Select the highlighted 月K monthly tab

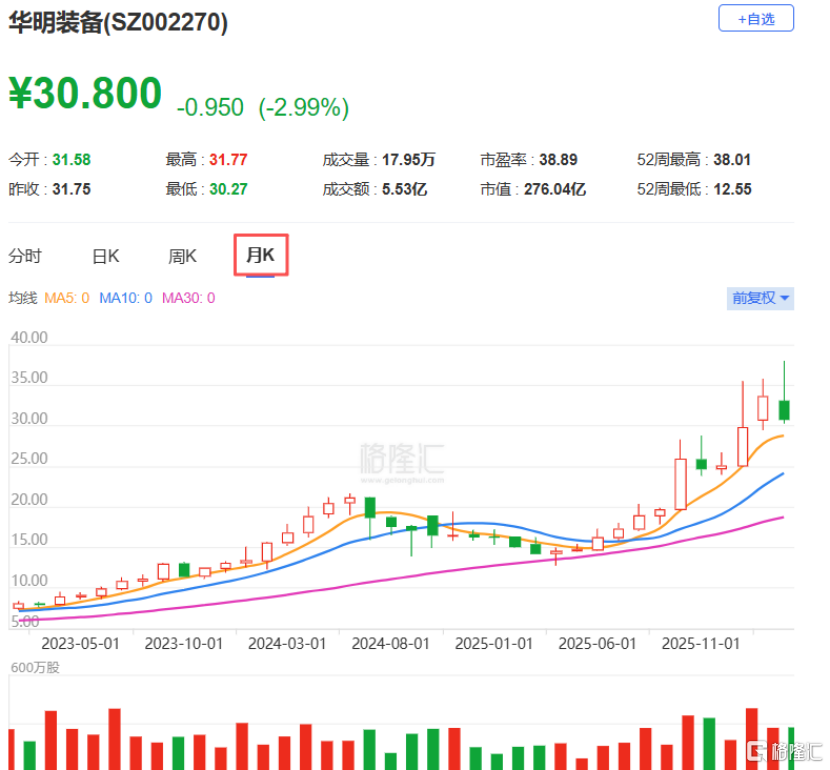(260, 255)
